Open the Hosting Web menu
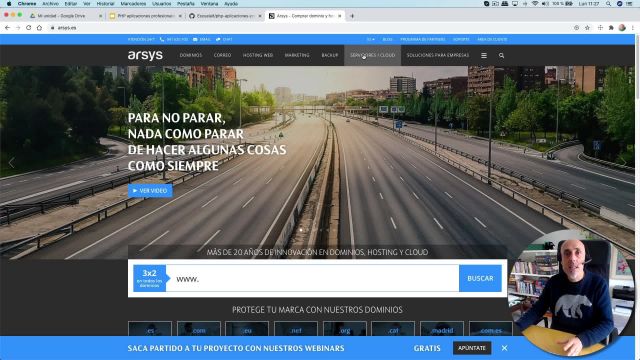This screenshot has width=640, height=360. tap(258, 55)
